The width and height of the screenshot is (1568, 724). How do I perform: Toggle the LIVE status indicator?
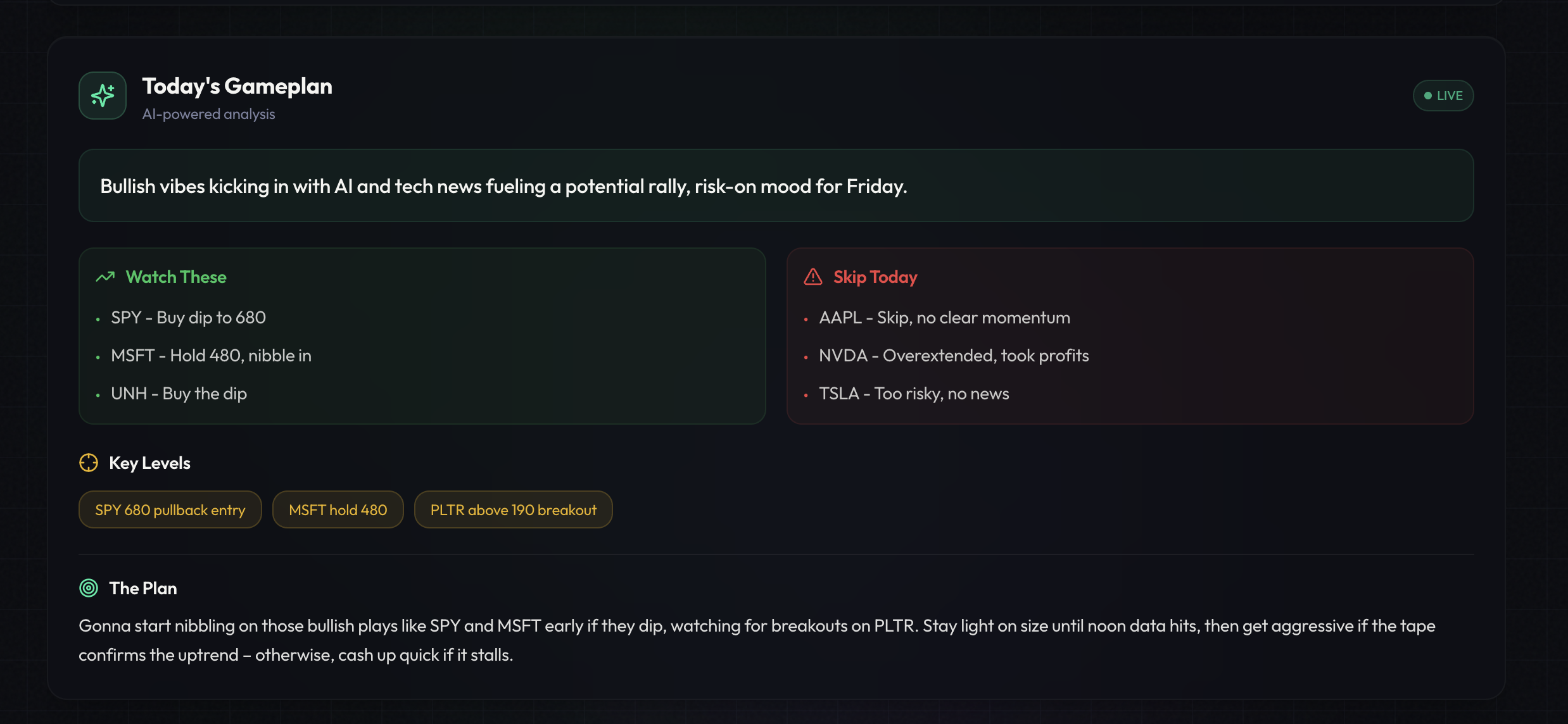(1443, 95)
